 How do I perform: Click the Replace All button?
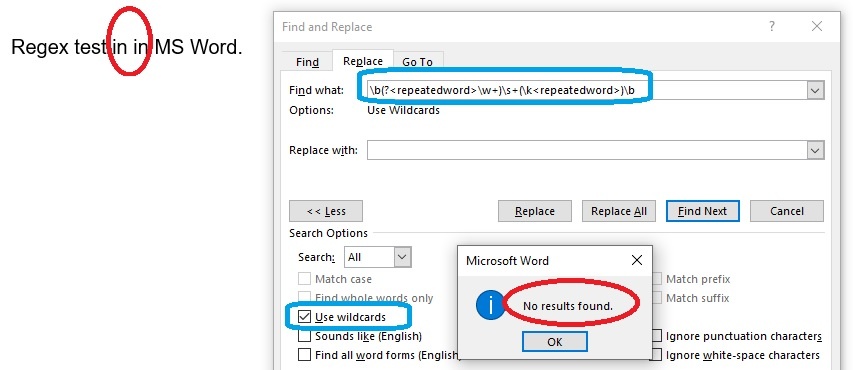(619, 211)
